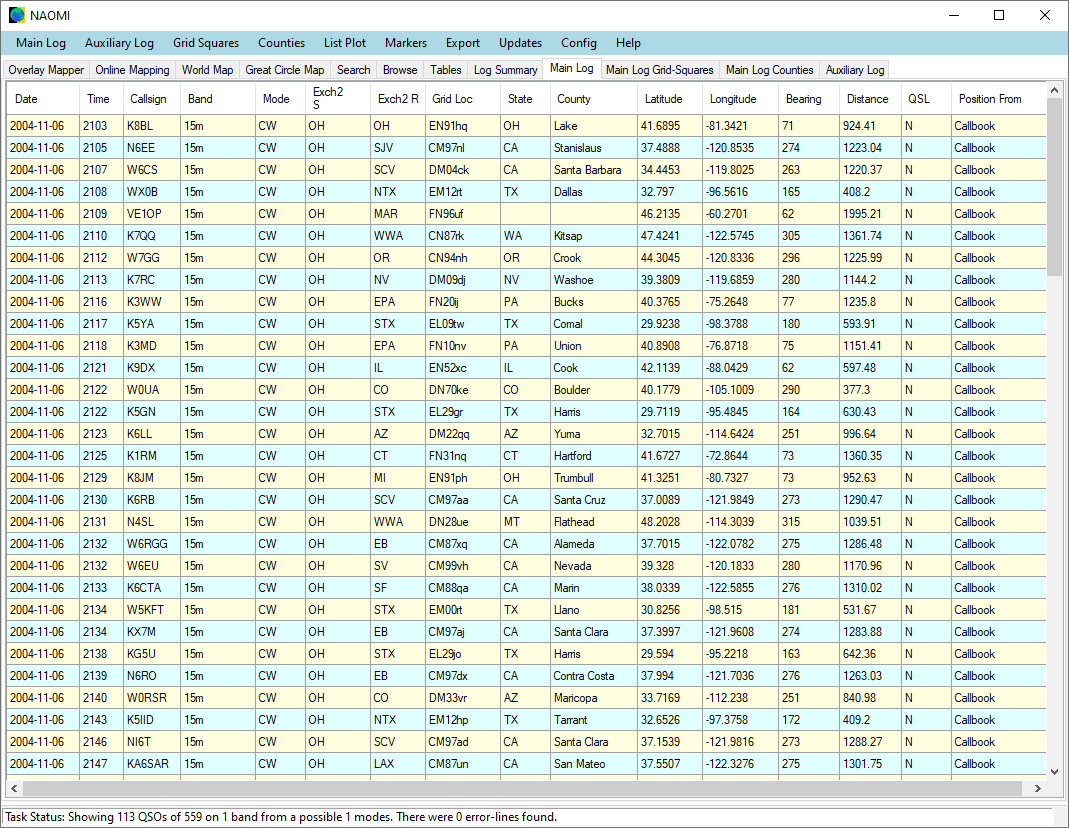Screen dimensions: 1069x828
Task: Switch to the Great Circle Map tab
Action: coord(285,70)
